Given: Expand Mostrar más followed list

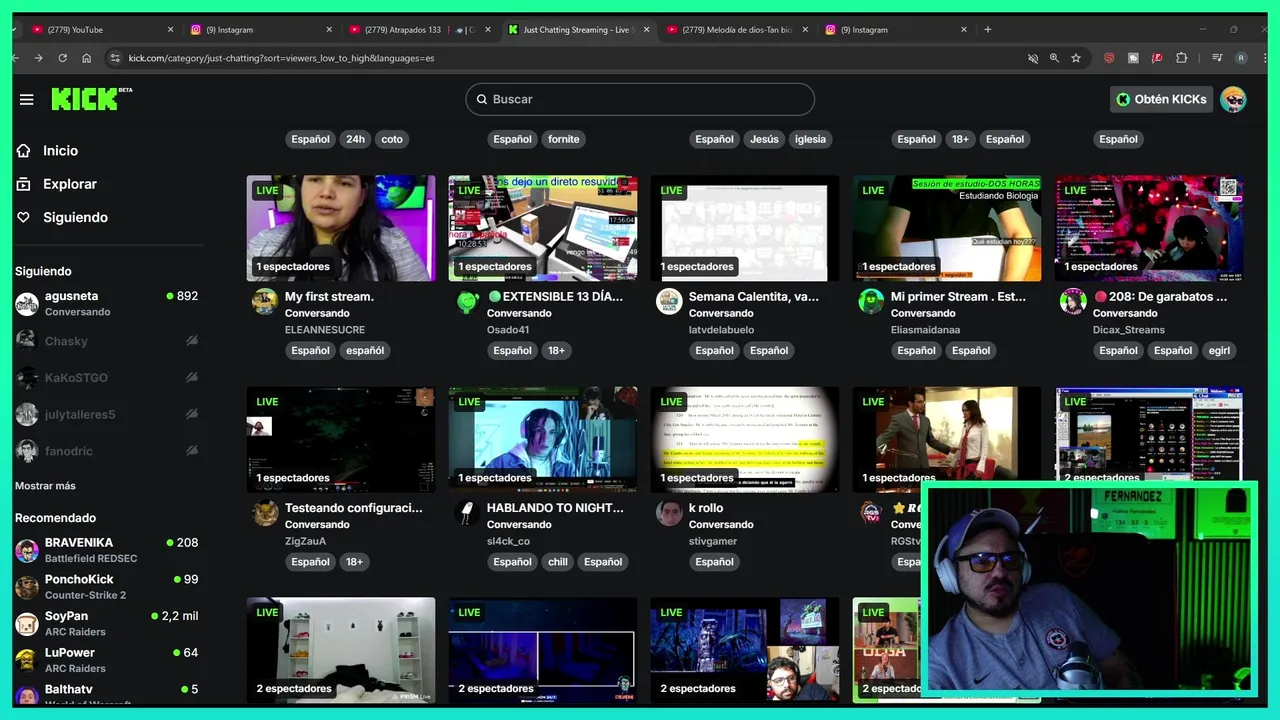Looking at the screenshot, I should [x=45, y=486].
